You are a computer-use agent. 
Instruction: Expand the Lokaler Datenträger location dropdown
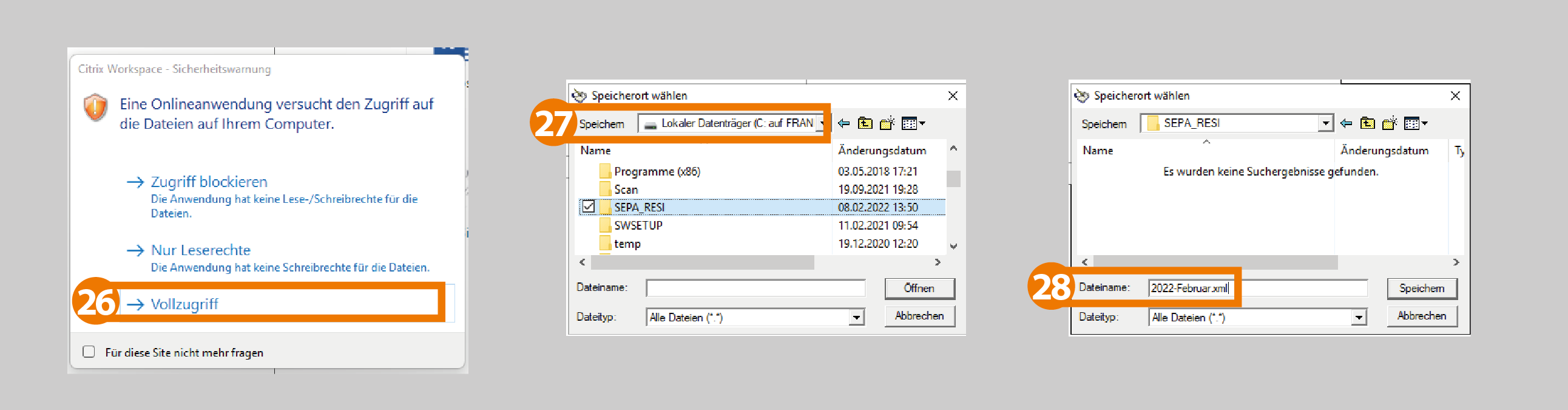822,124
